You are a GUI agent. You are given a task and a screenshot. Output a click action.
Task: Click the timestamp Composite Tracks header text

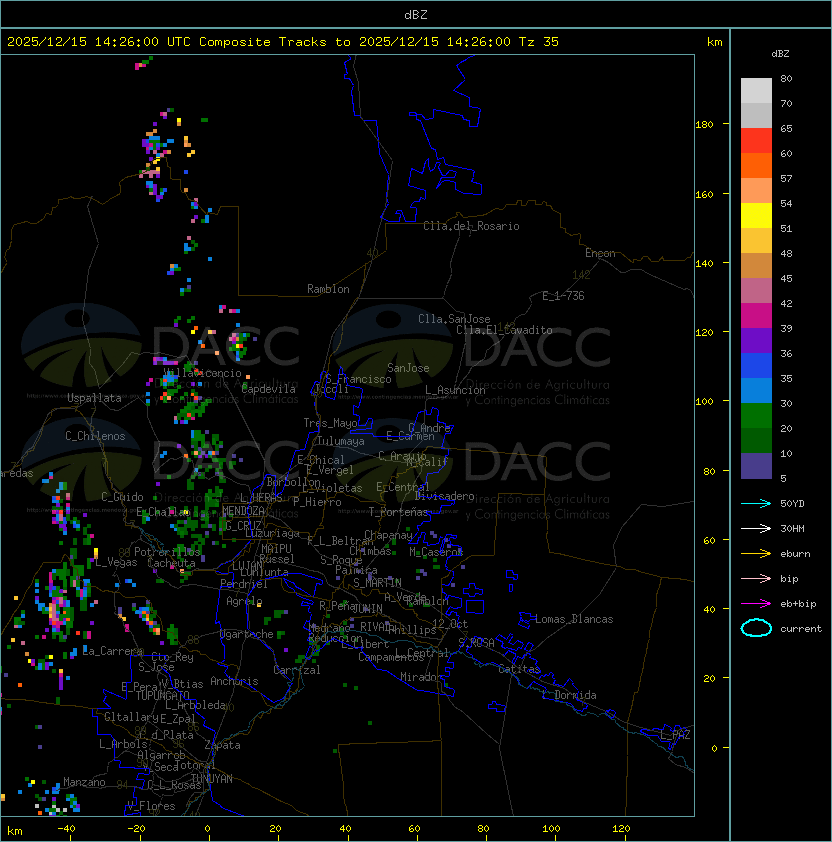283,42
